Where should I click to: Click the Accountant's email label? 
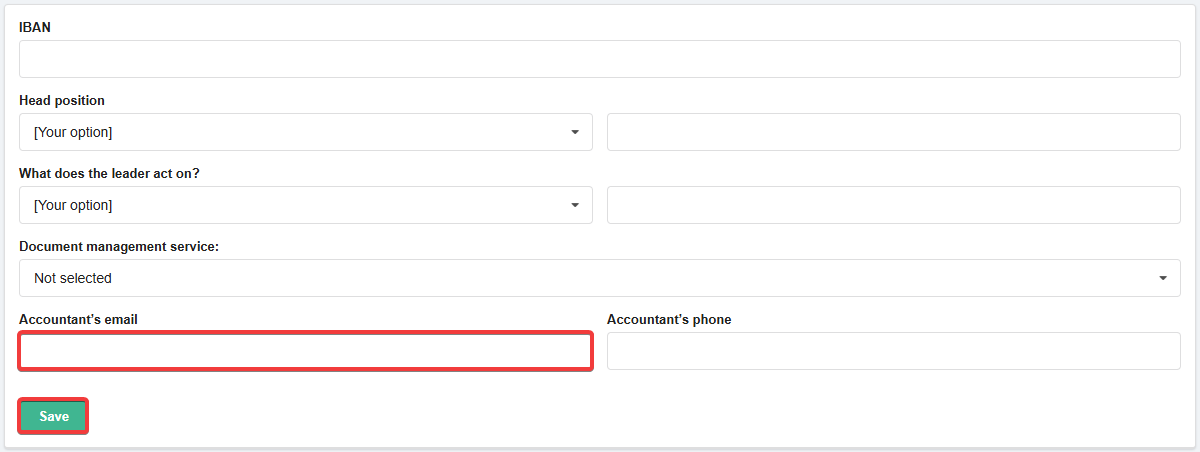pos(78,320)
